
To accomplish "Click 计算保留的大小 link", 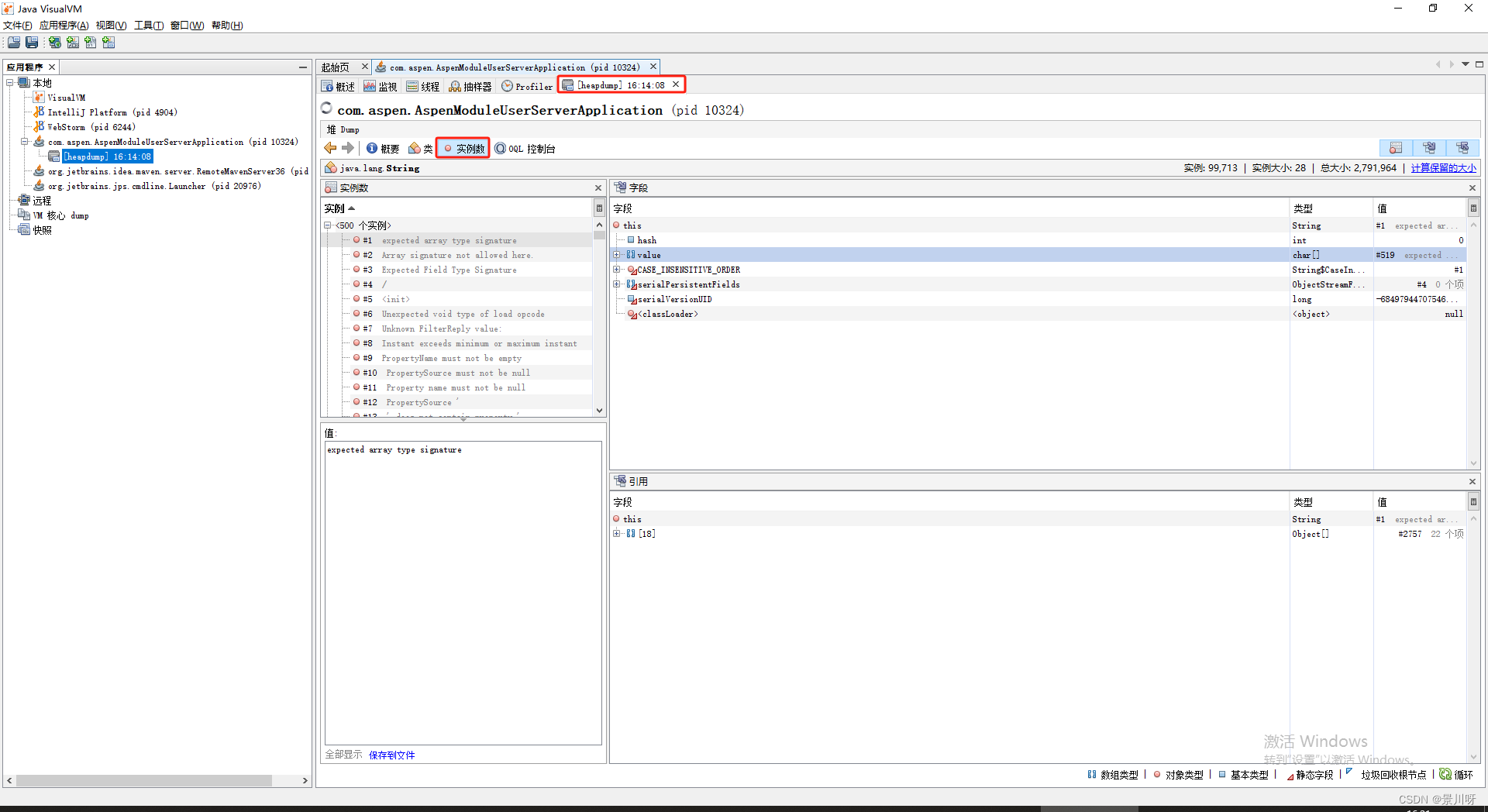I will click(1443, 167).
